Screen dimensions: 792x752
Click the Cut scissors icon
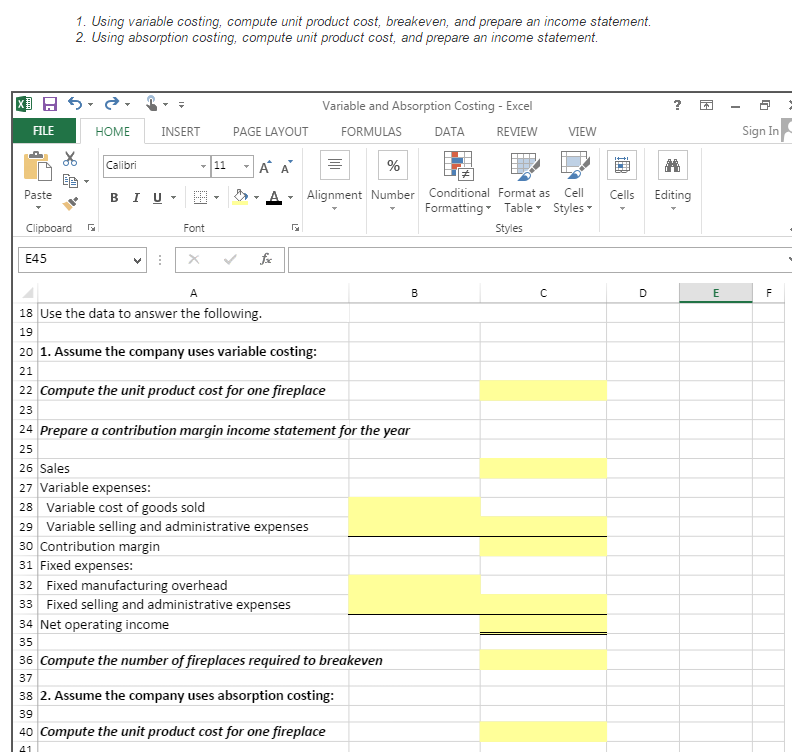[70, 160]
